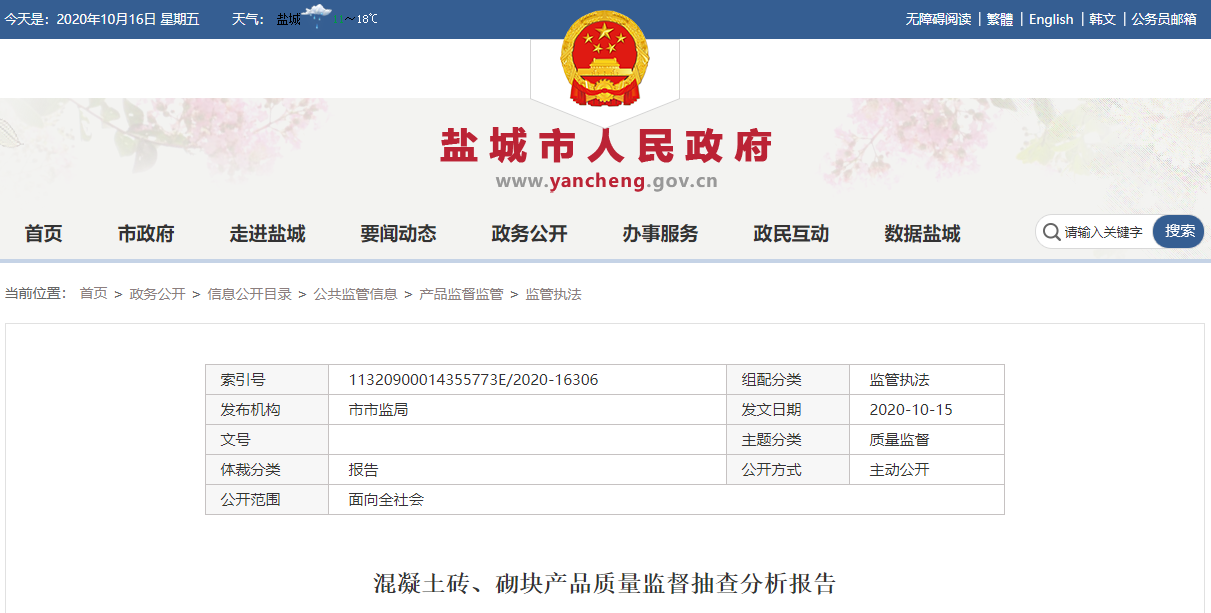Click breadcrumb link 信息公开目录
Screen dimensions: 1211x613
(249, 294)
